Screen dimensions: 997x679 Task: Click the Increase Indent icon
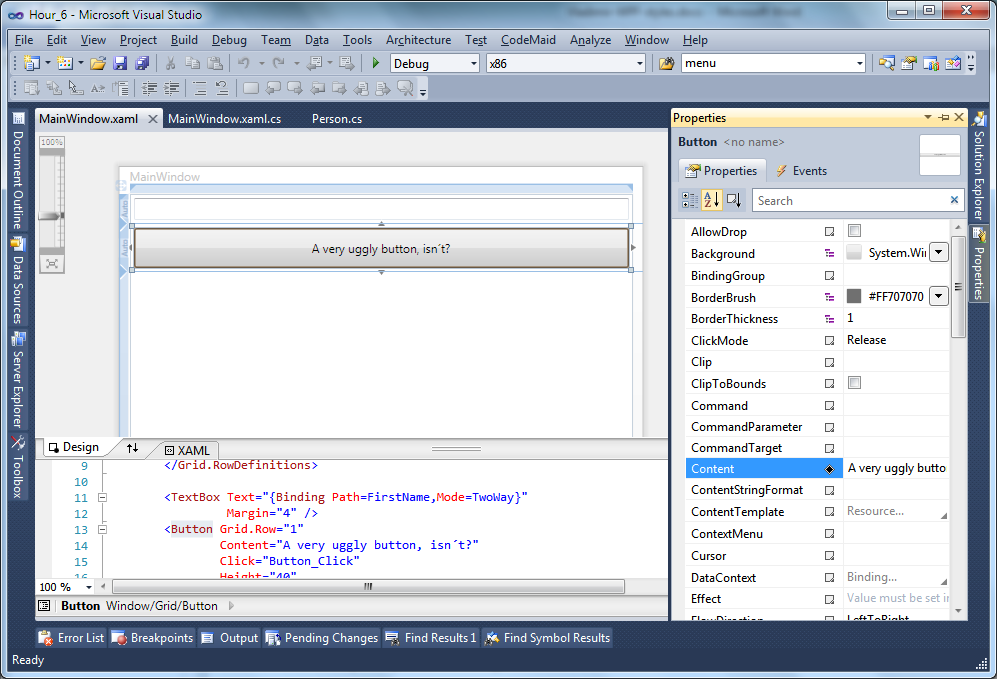coord(171,88)
